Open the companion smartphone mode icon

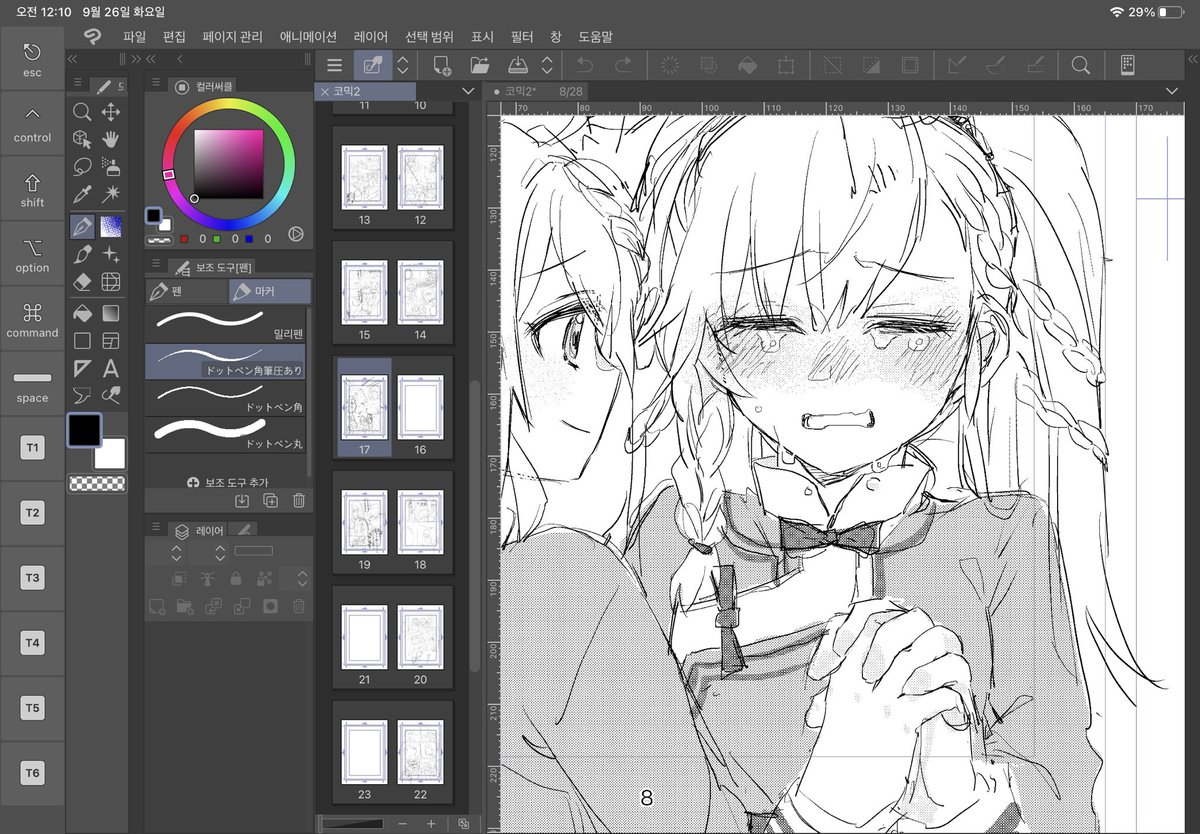[x=1127, y=65]
